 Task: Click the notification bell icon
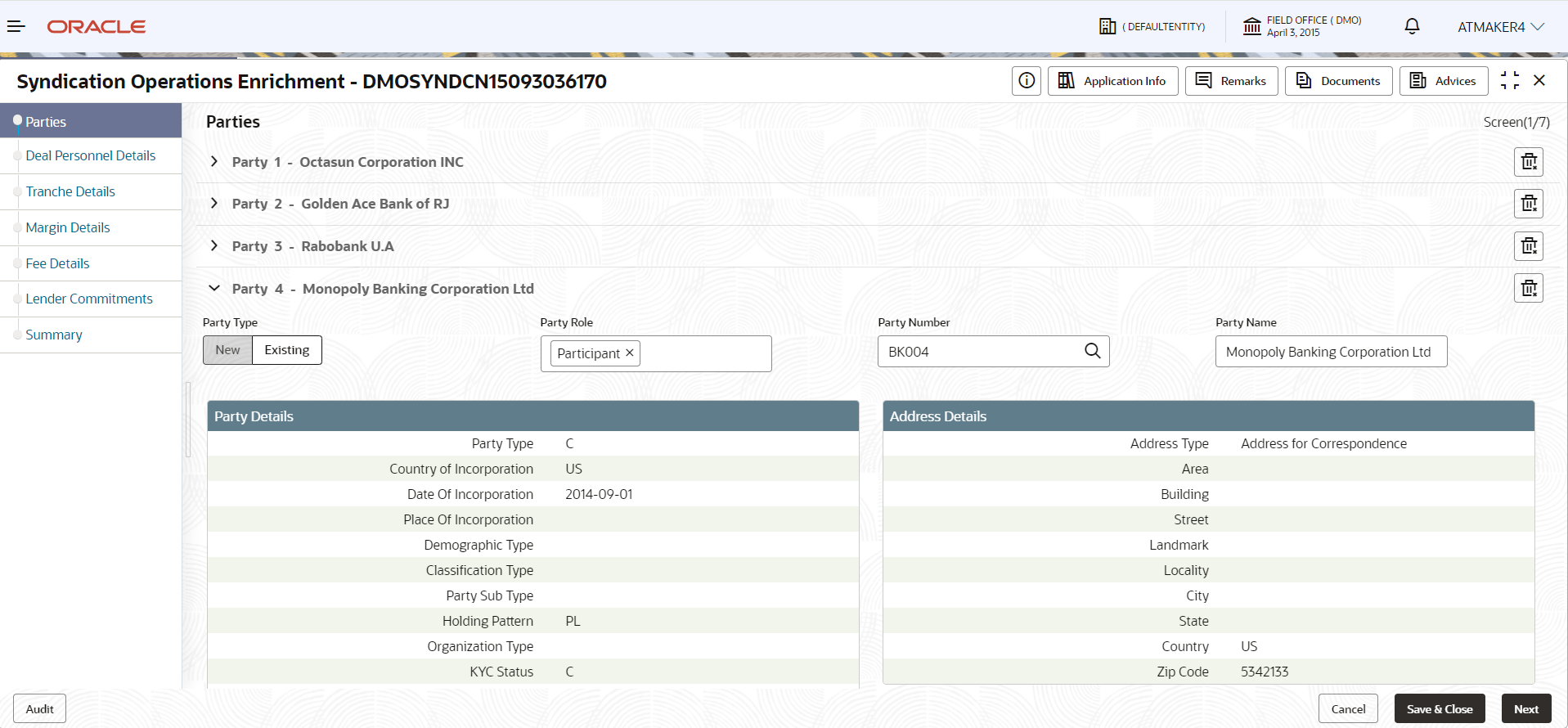click(1412, 27)
